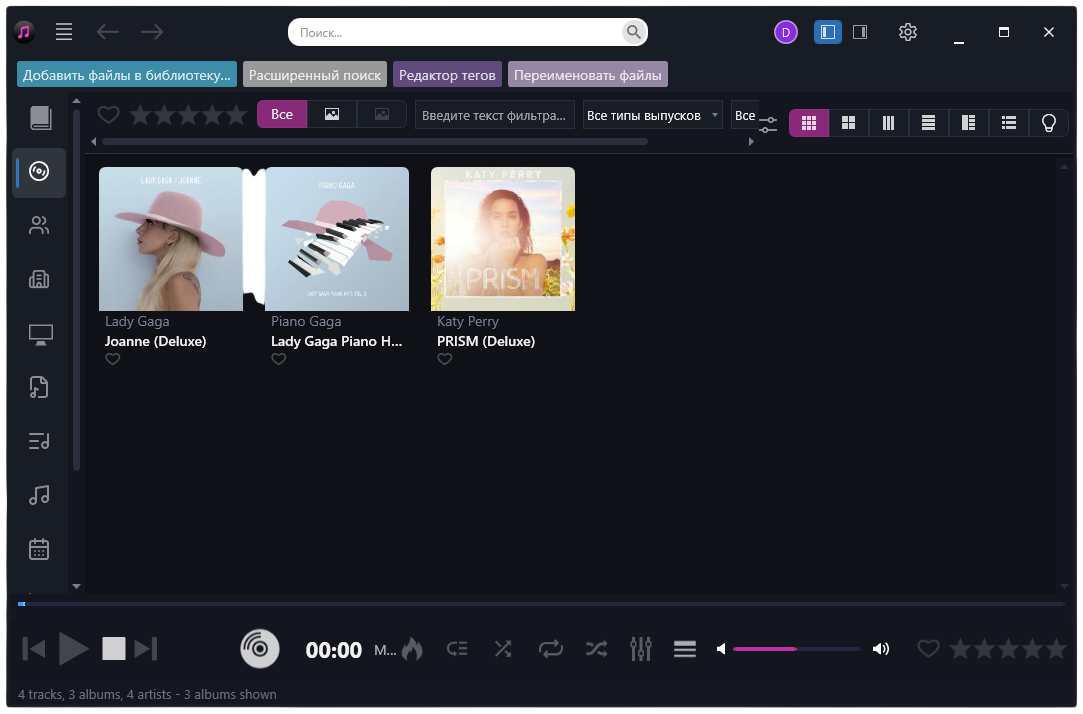Click 'Переименовать файлы' button
This screenshot has height=714, width=1083.
point(588,75)
